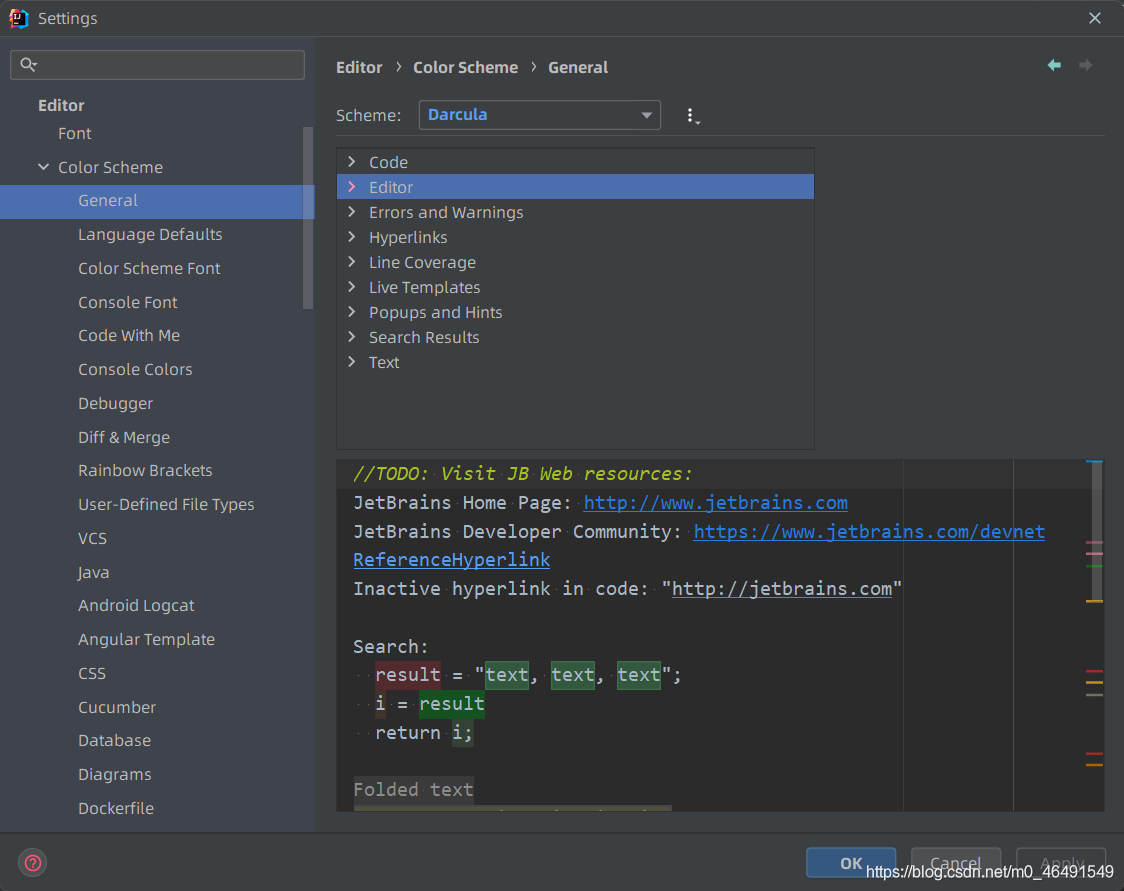The width and height of the screenshot is (1124, 891).
Task: Click the Color Scheme breadcrumb
Action: pos(465,67)
